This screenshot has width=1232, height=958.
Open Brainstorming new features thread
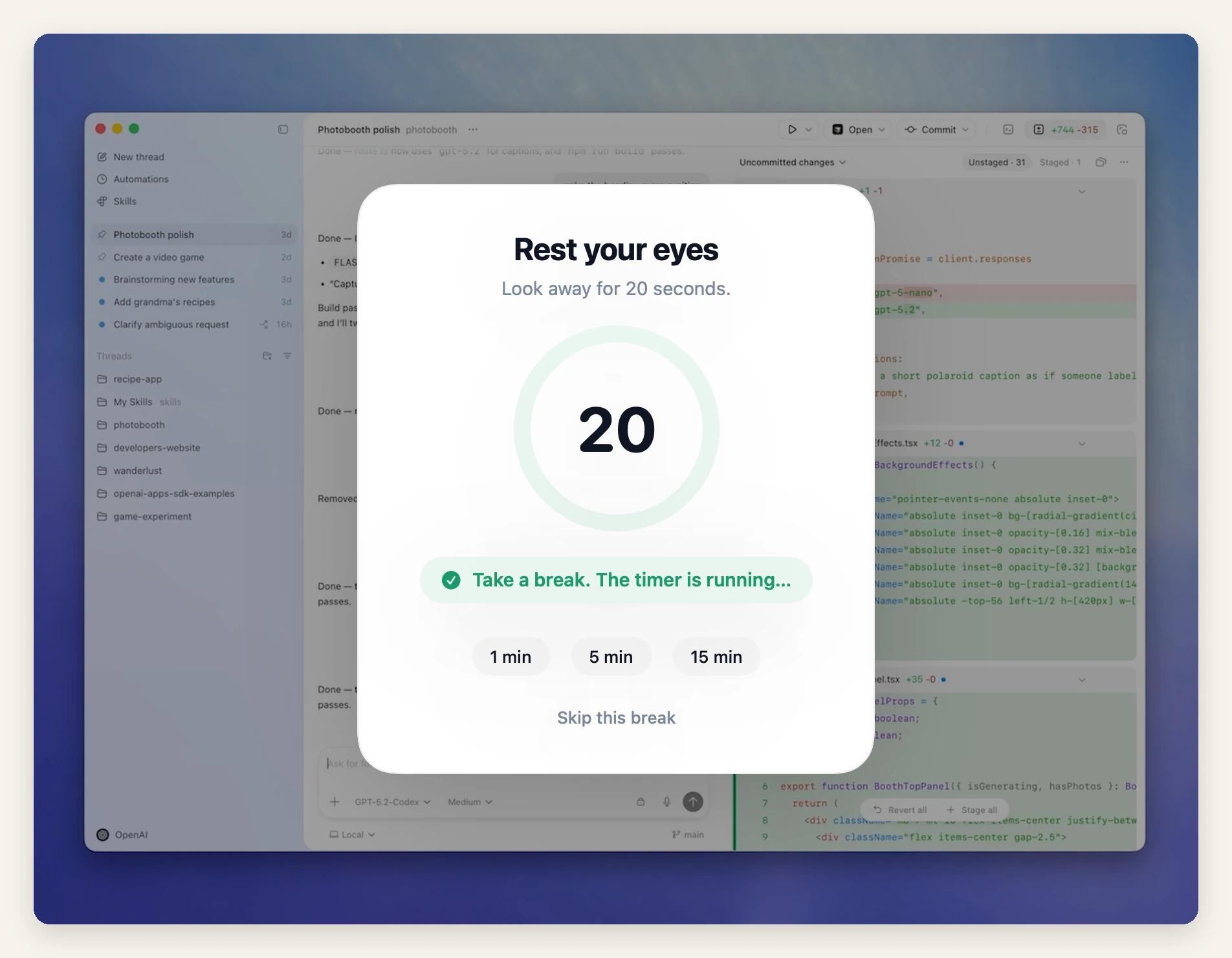194,280
